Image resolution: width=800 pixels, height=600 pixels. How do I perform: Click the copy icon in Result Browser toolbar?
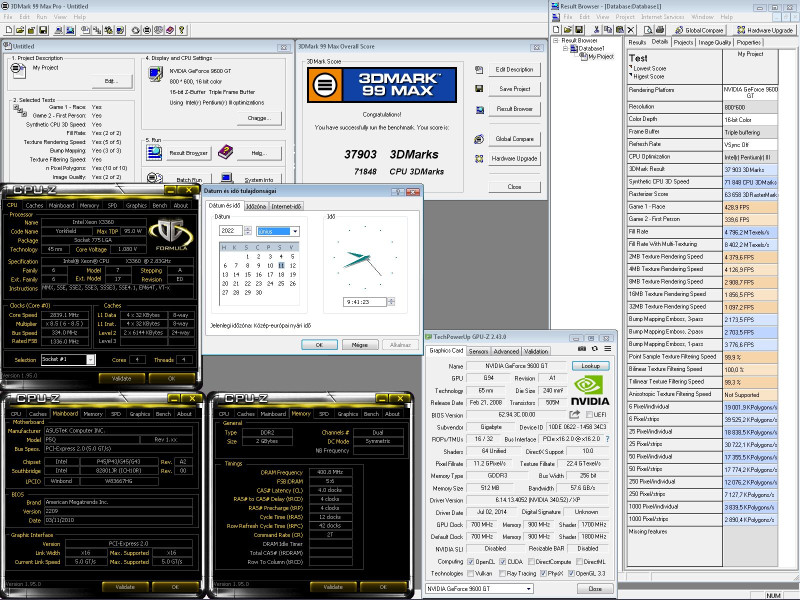click(608, 30)
